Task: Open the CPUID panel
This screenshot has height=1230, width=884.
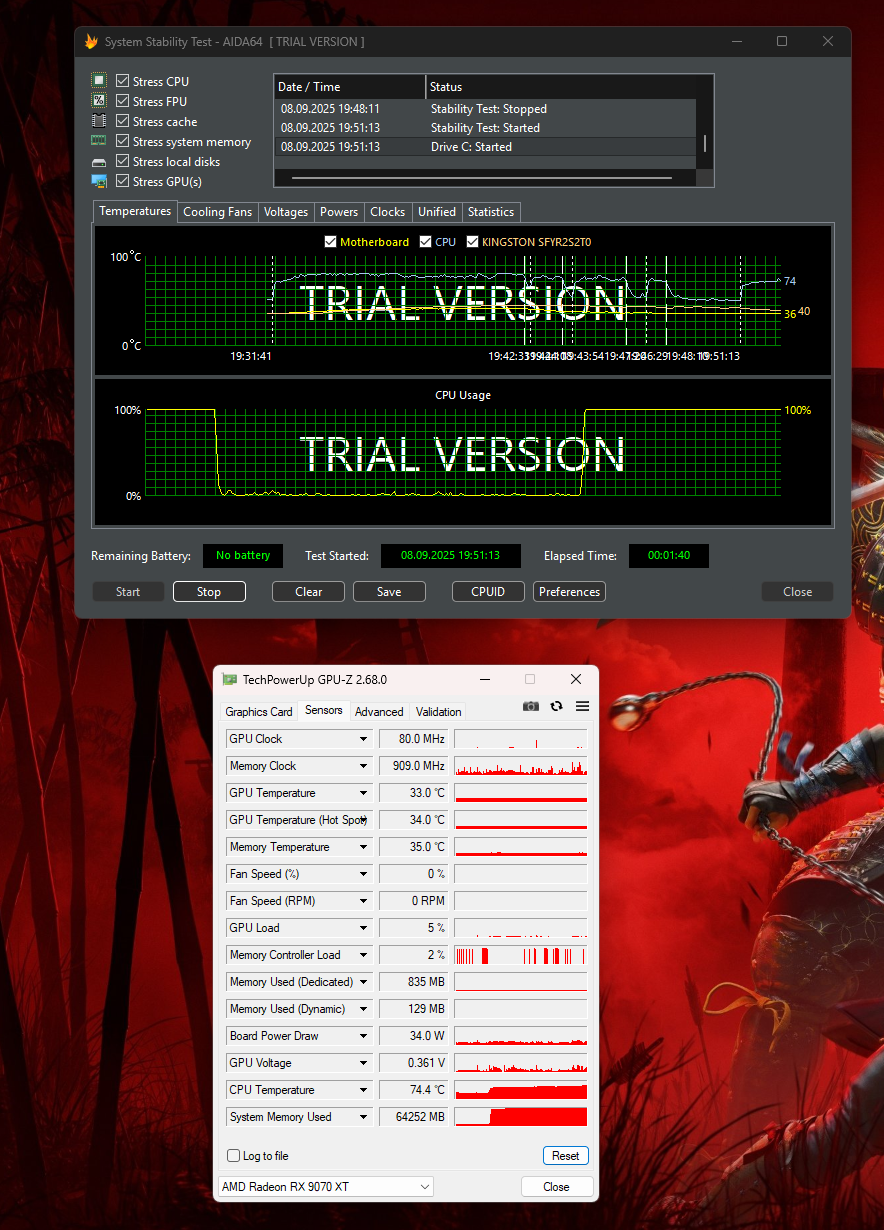Action: 488,592
